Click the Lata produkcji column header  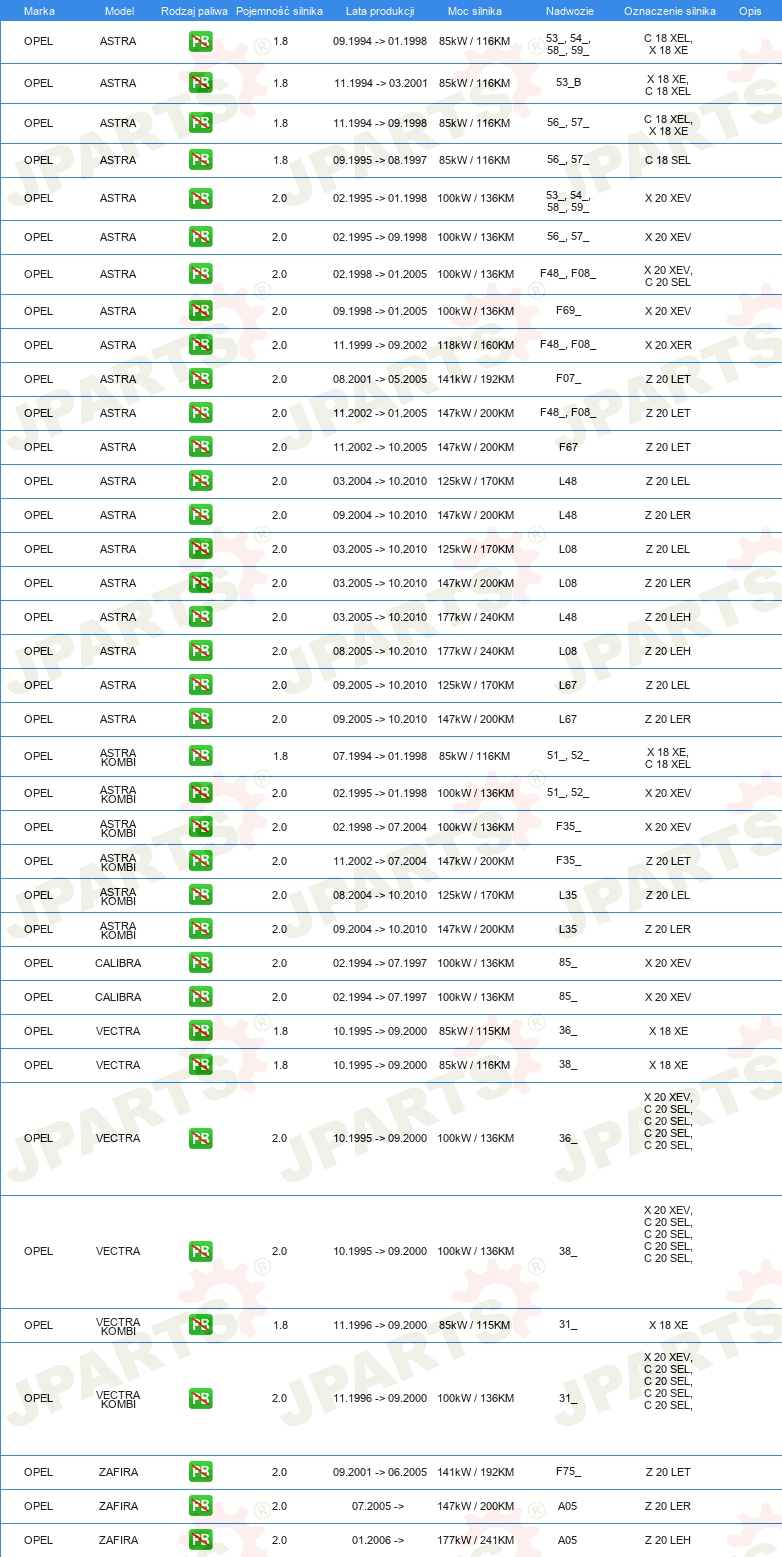[380, 11]
